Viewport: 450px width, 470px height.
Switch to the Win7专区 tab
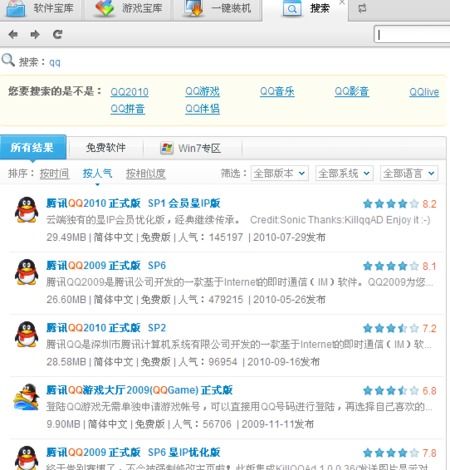[x=193, y=148]
